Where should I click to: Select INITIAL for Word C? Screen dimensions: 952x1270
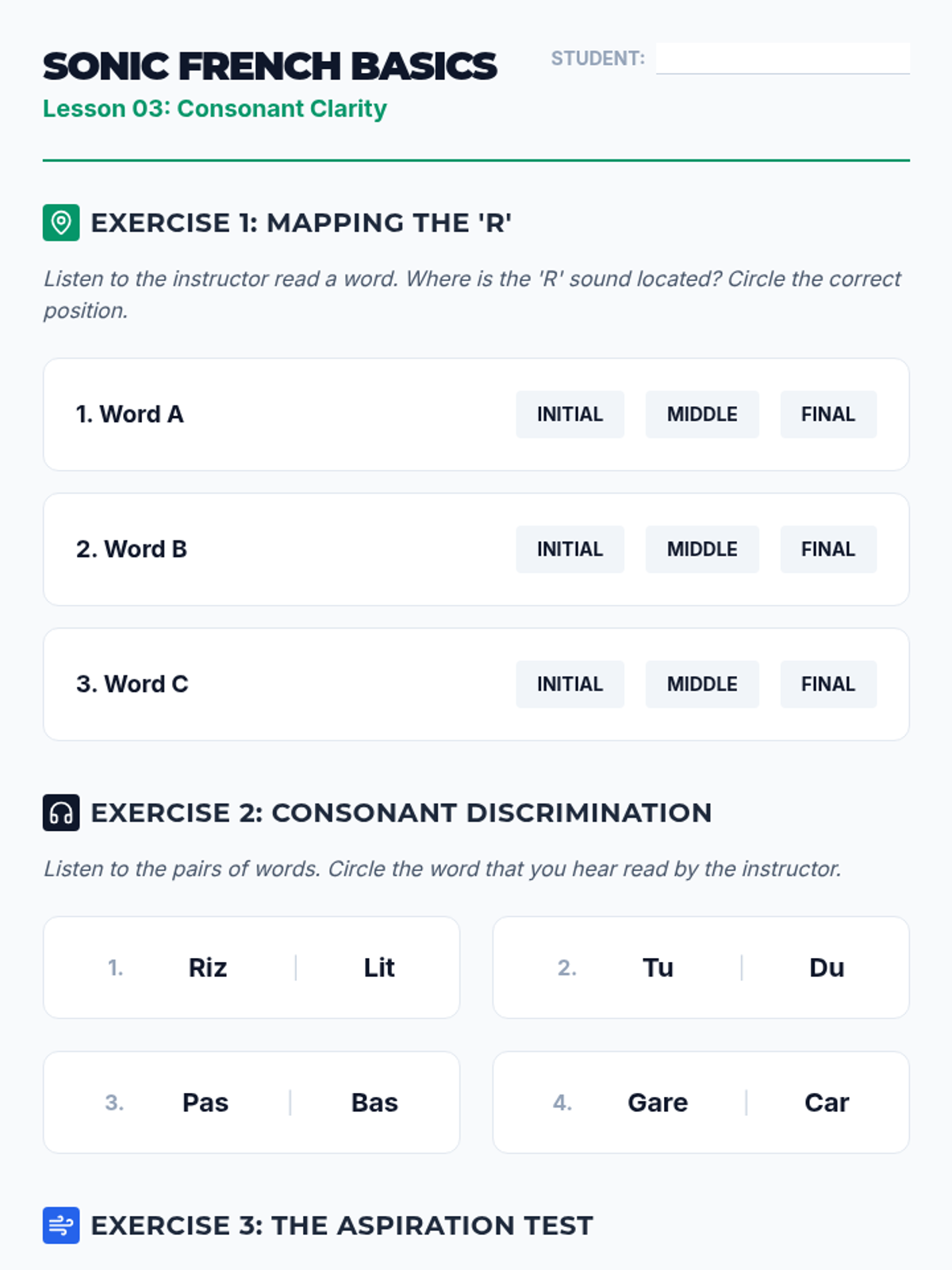570,684
